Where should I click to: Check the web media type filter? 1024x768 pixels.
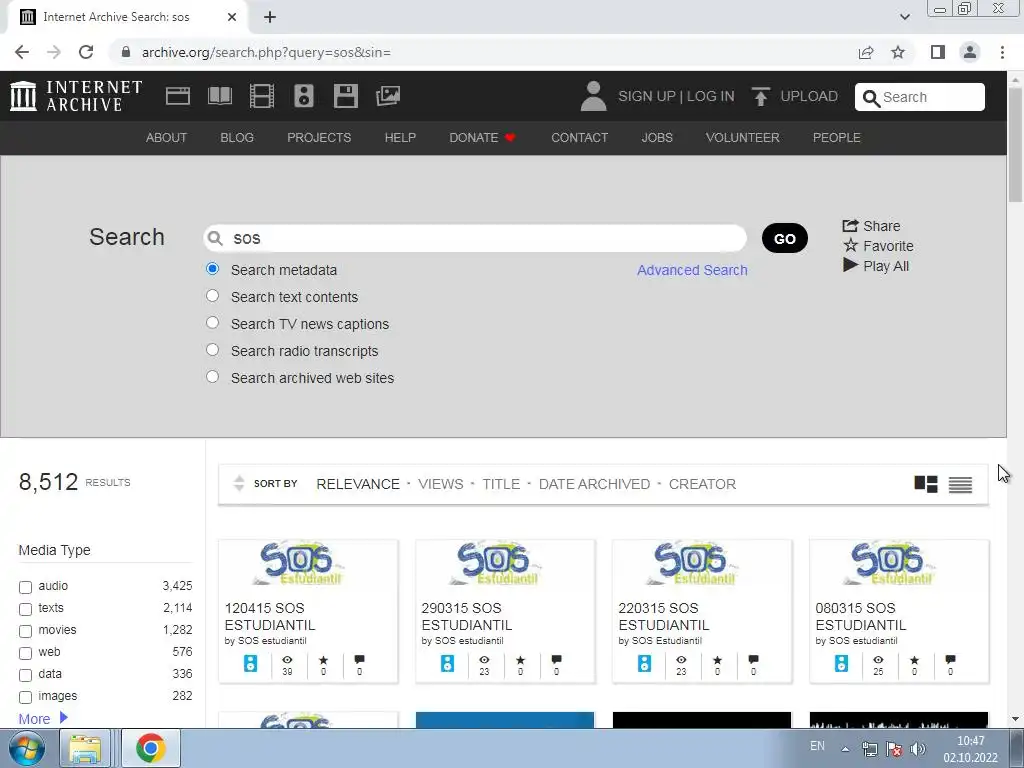(25, 653)
